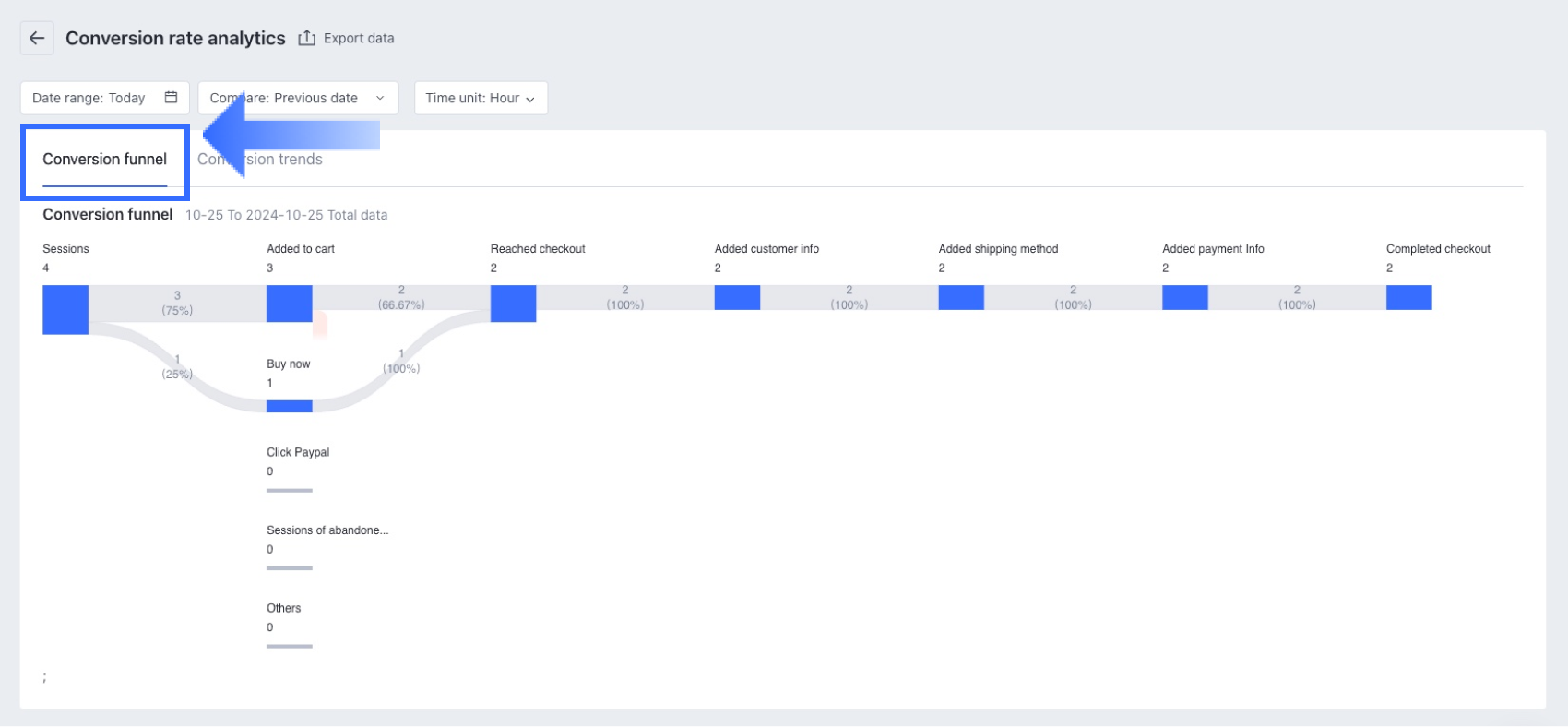
Task: Select the Added to cart blue bar
Action: point(290,304)
